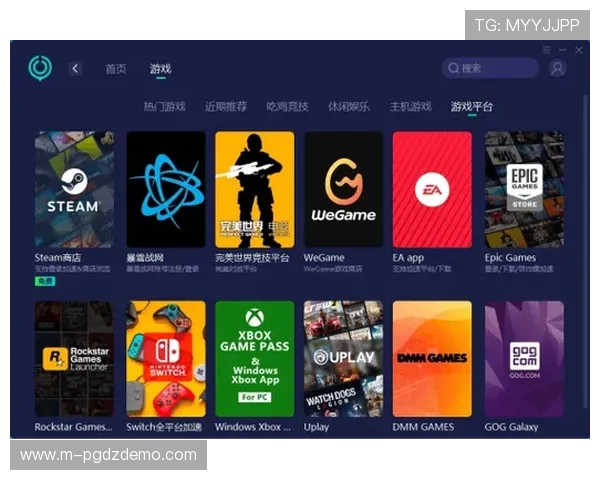Open the Uplay thumbnail
The height and width of the screenshot is (480, 600).
click(x=343, y=358)
